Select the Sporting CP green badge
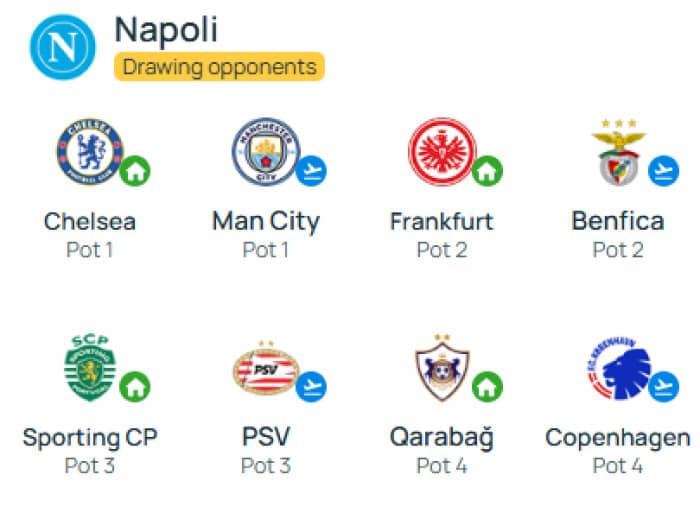 coord(90,368)
